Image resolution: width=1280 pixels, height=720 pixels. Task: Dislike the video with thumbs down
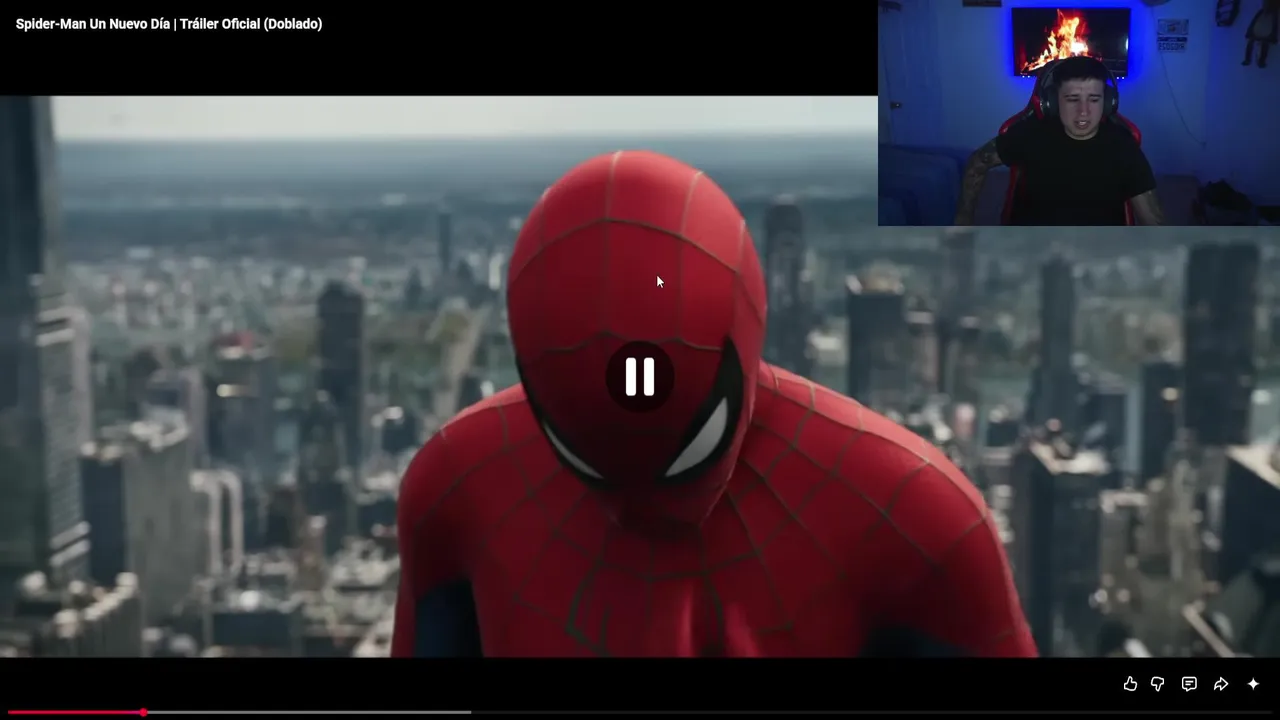[x=1158, y=684]
